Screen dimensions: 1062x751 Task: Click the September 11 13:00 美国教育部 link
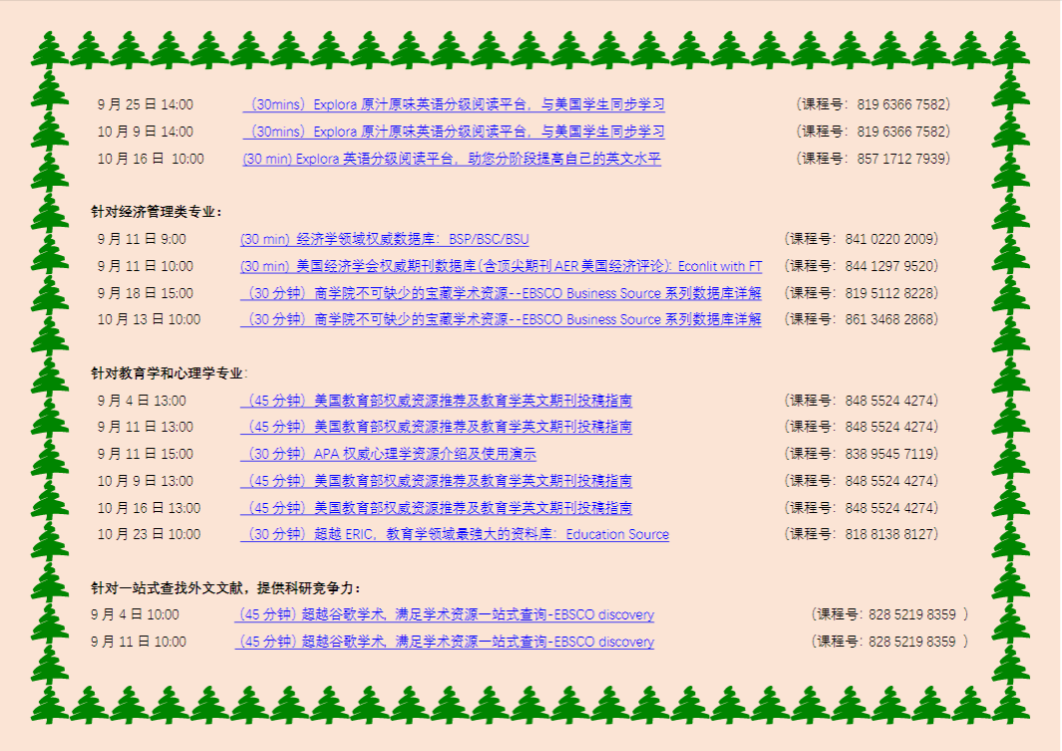pyautogui.click(x=436, y=427)
